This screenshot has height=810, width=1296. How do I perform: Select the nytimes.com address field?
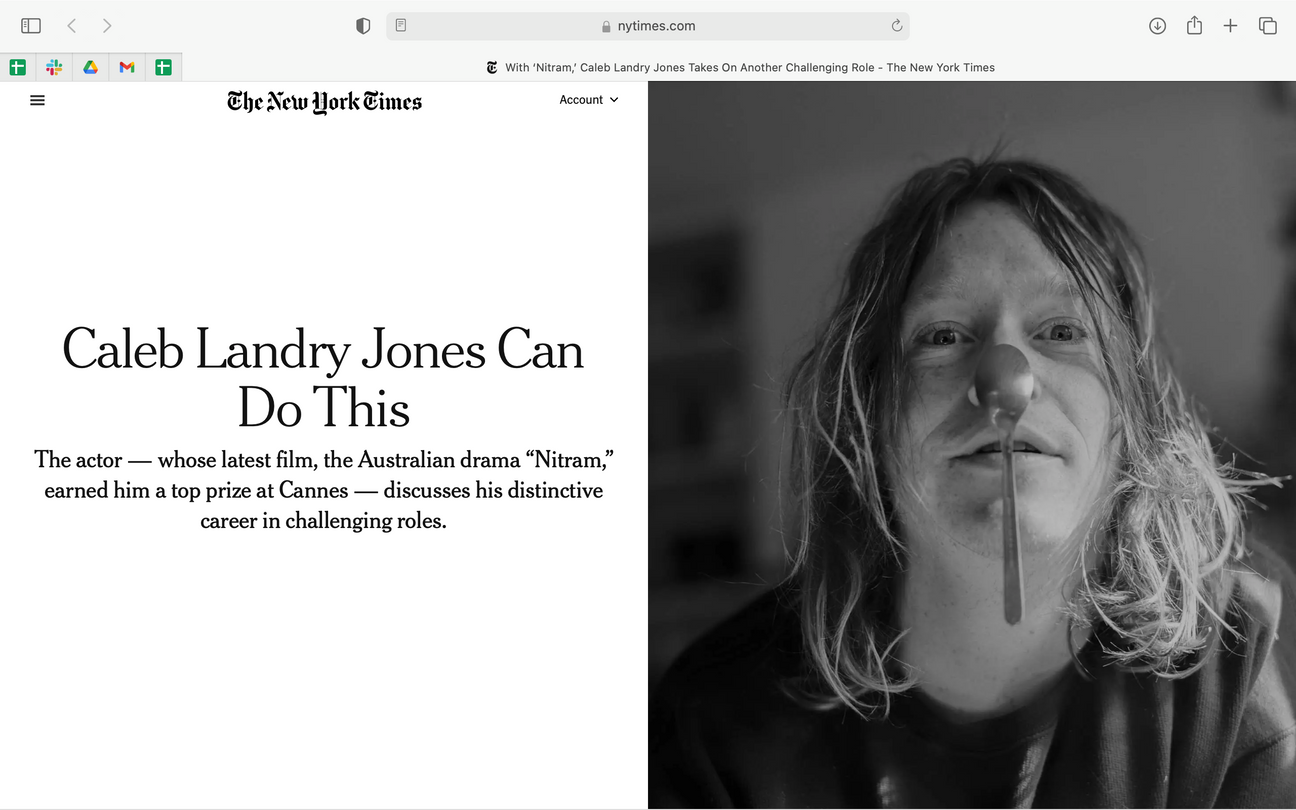coord(648,26)
